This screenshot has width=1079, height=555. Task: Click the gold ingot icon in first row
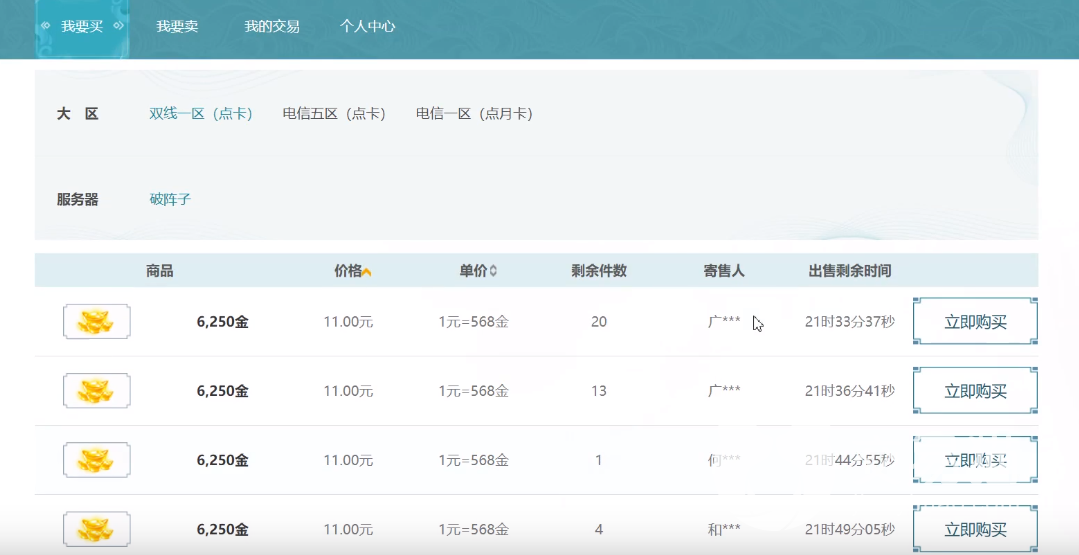96,322
